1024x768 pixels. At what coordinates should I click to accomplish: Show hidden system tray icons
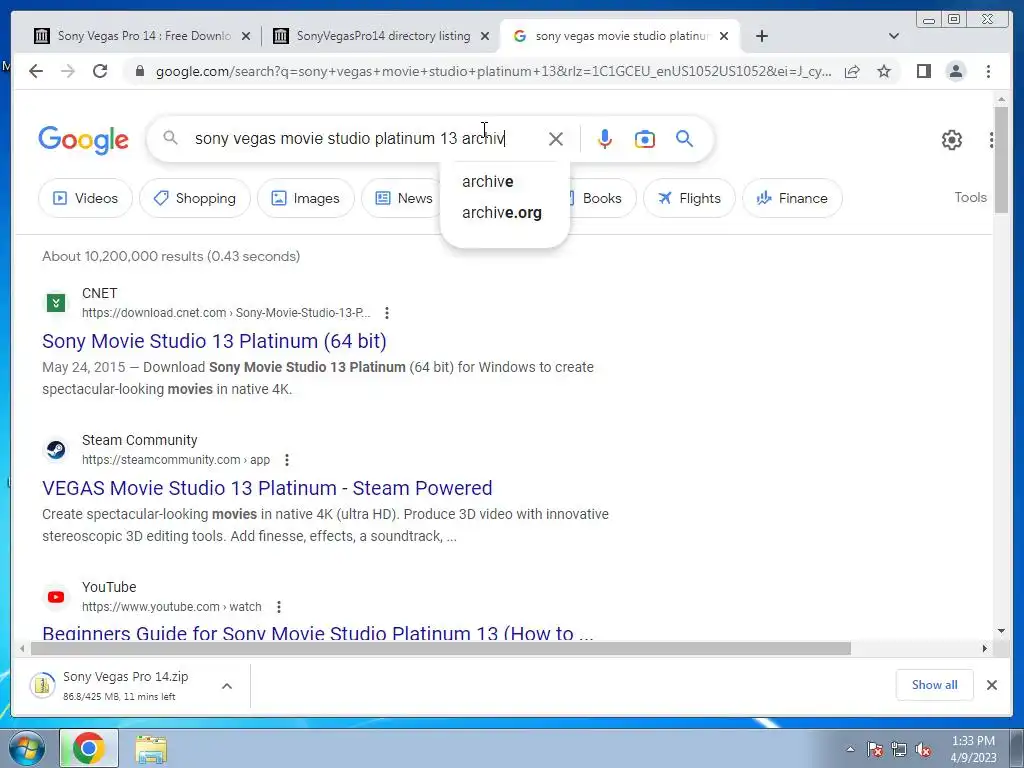coord(850,749)
